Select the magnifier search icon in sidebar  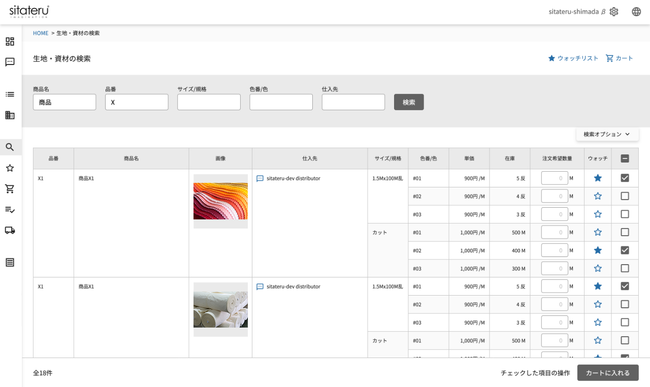10,147
